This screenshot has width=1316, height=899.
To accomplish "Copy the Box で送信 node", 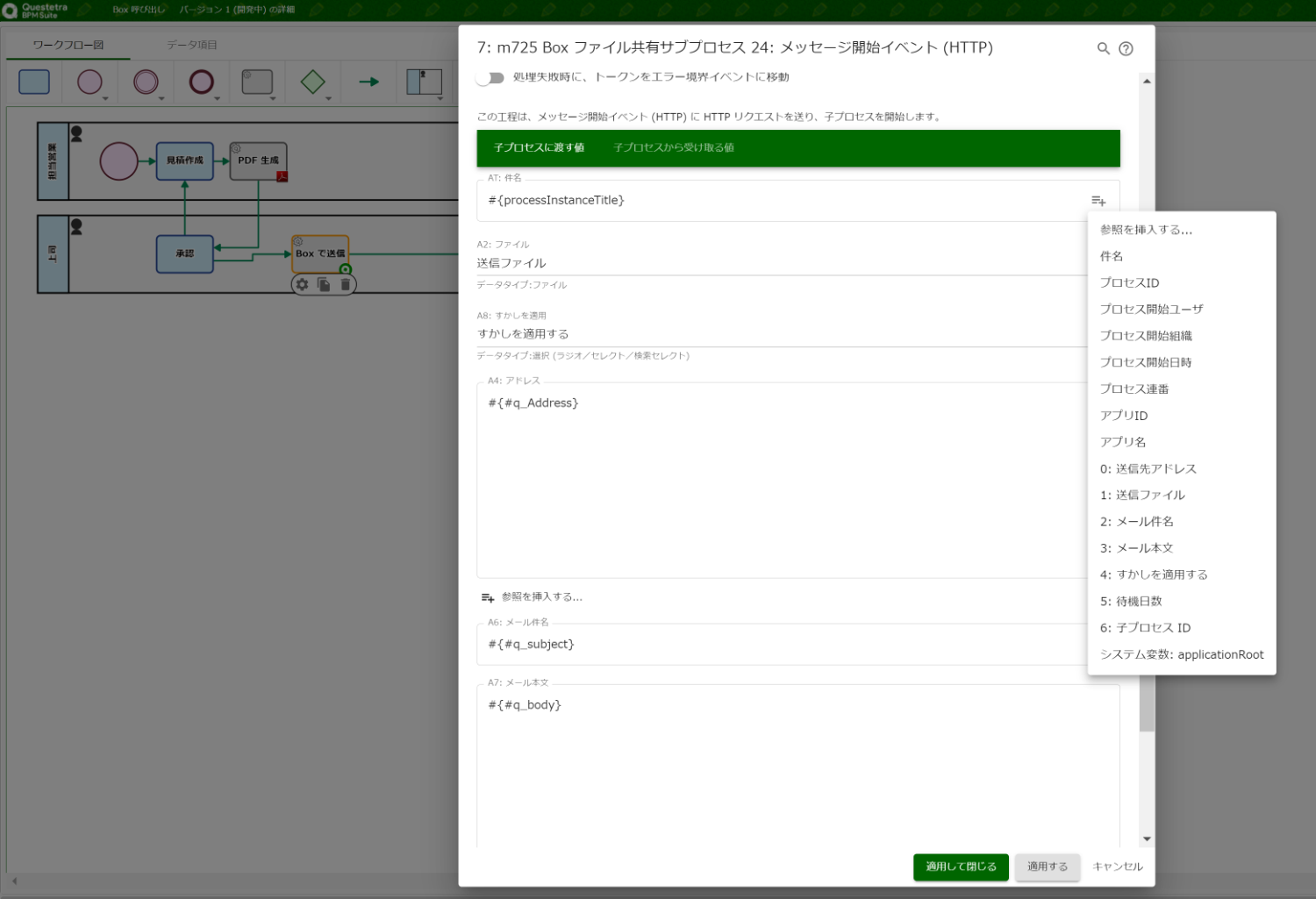I will click(x=324, y=283).
